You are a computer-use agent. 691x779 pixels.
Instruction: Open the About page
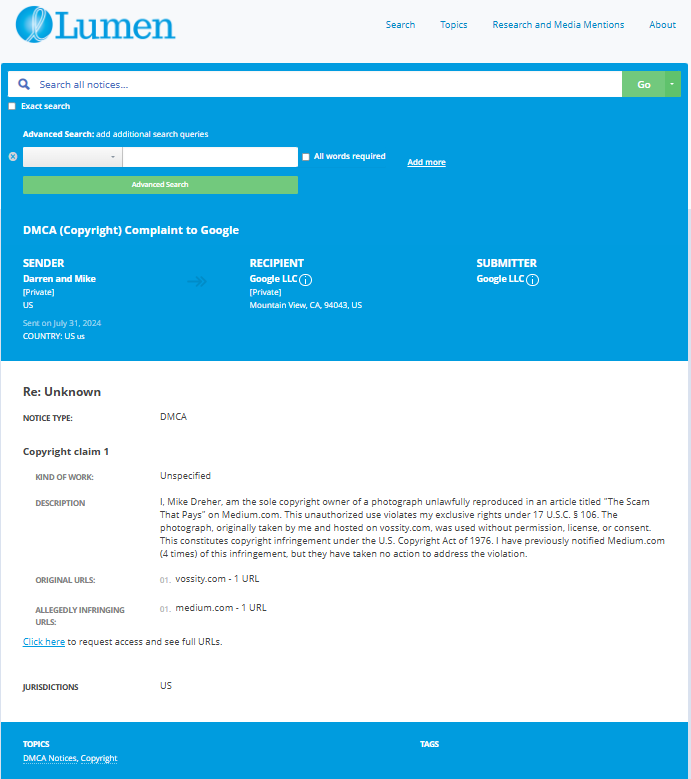click(662, 25)
